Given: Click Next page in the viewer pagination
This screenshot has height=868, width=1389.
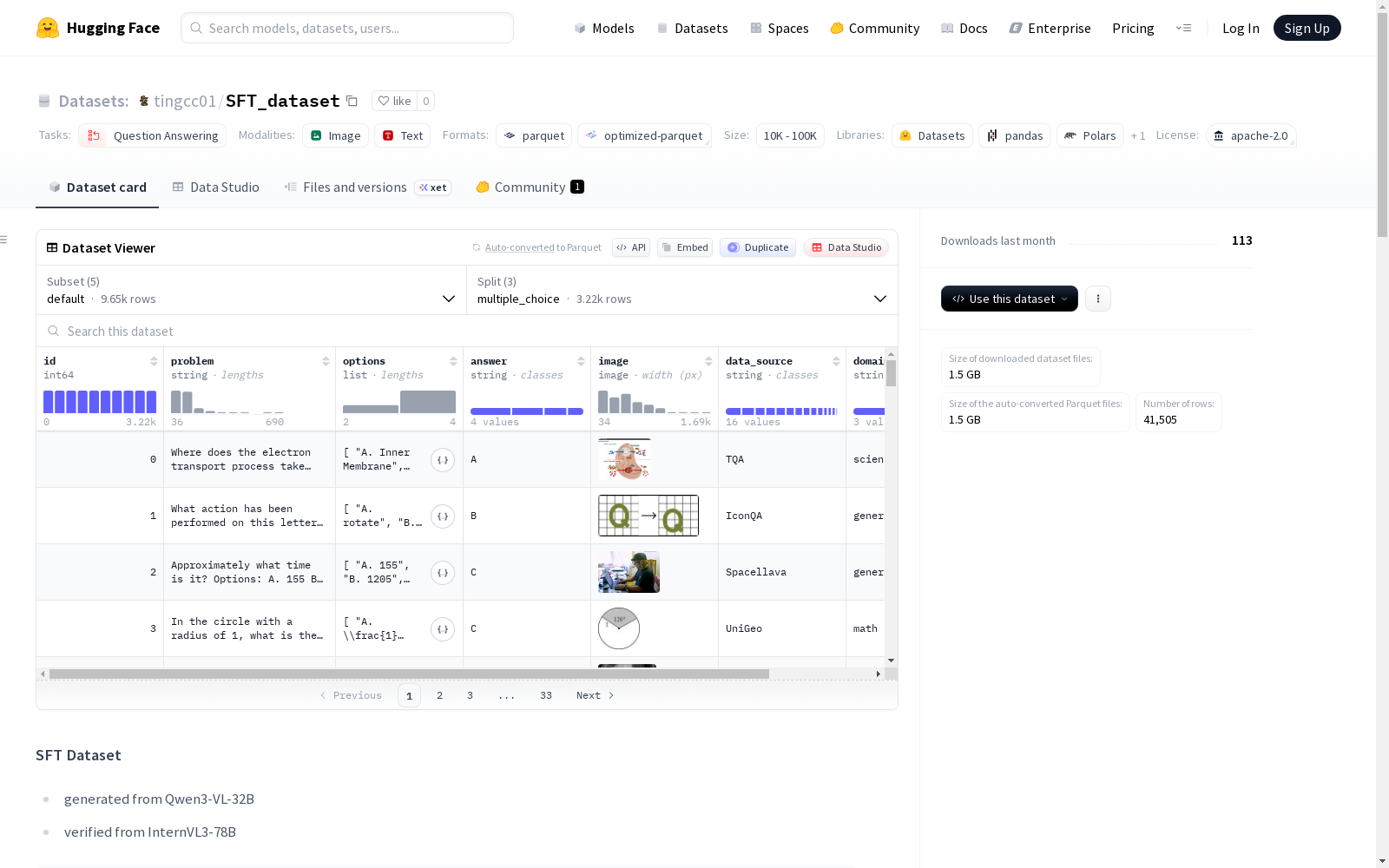Looking at the screenshot, I should point(596,695).
